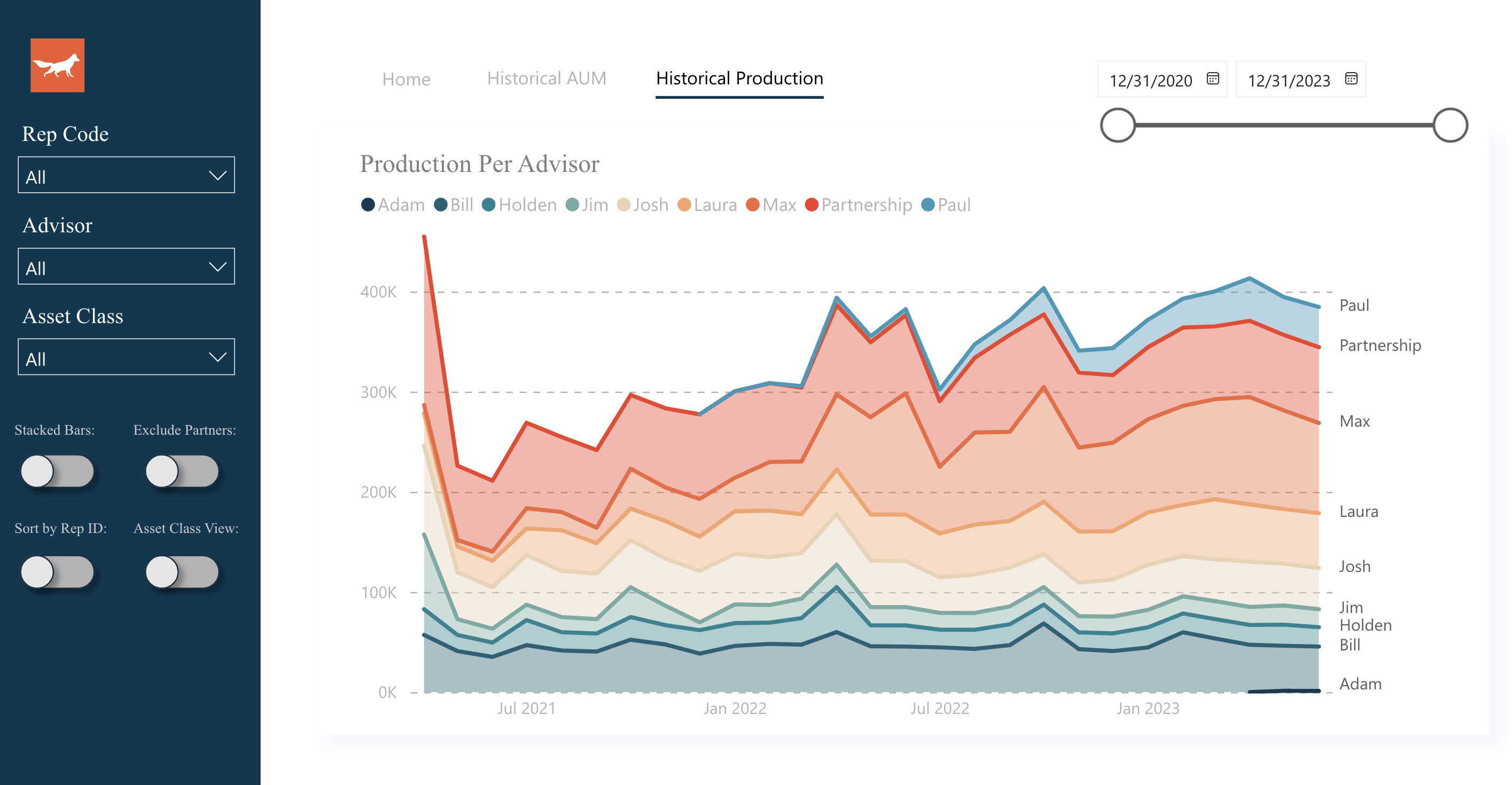Click the Jul 2021 axis label
This screenshot has height=785, width=1512.
526,708
